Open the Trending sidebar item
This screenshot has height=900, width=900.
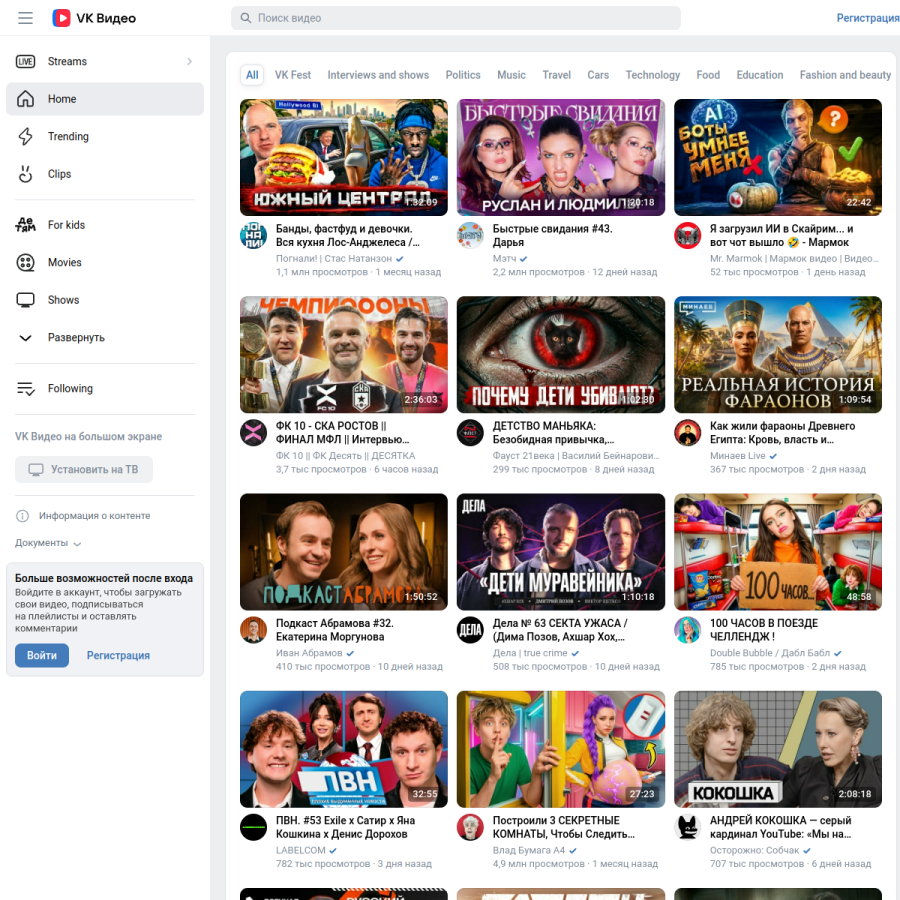(105, 136)
